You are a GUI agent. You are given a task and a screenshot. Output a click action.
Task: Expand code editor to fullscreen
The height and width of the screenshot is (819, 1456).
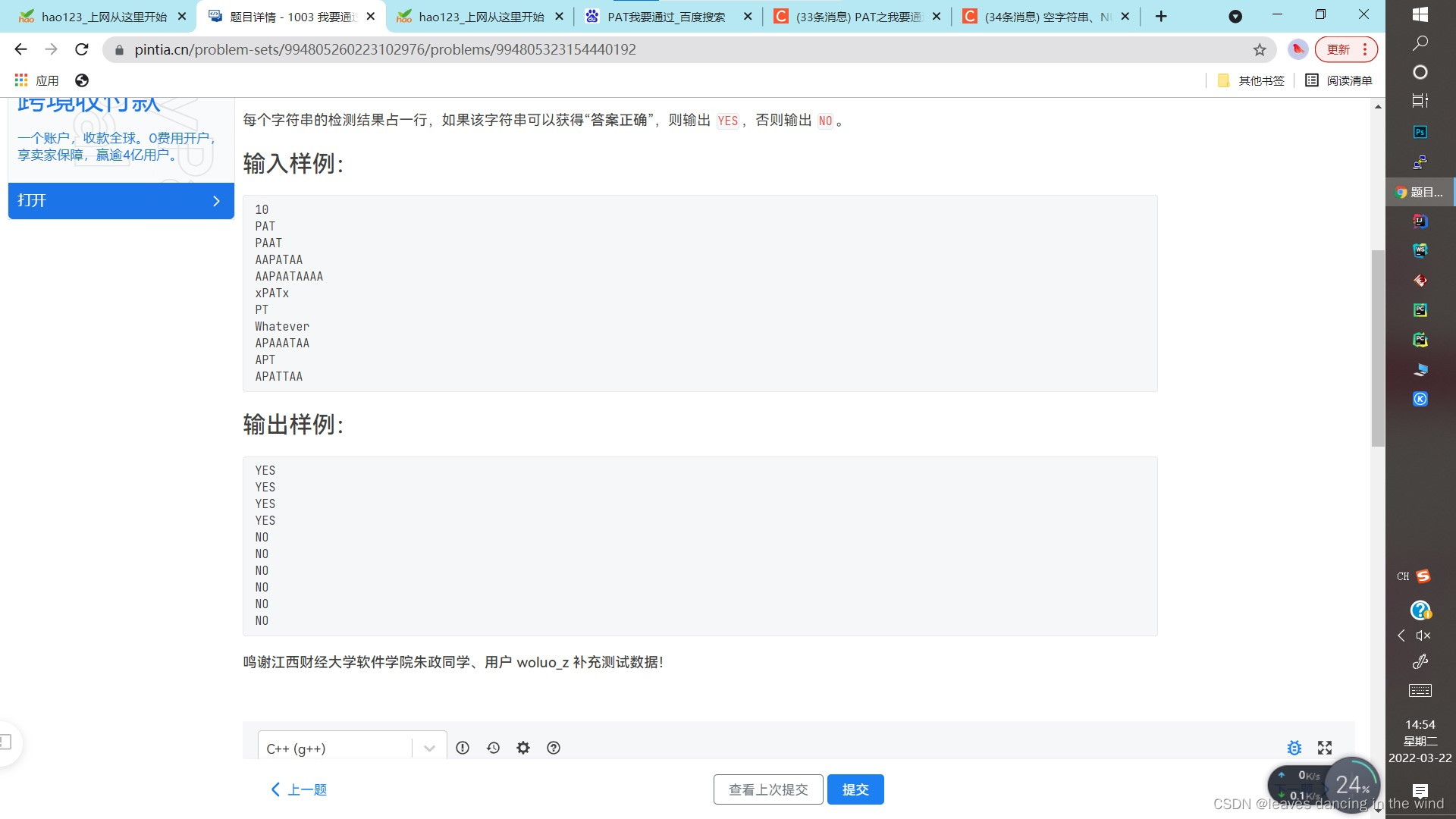tap(1325, 748)
